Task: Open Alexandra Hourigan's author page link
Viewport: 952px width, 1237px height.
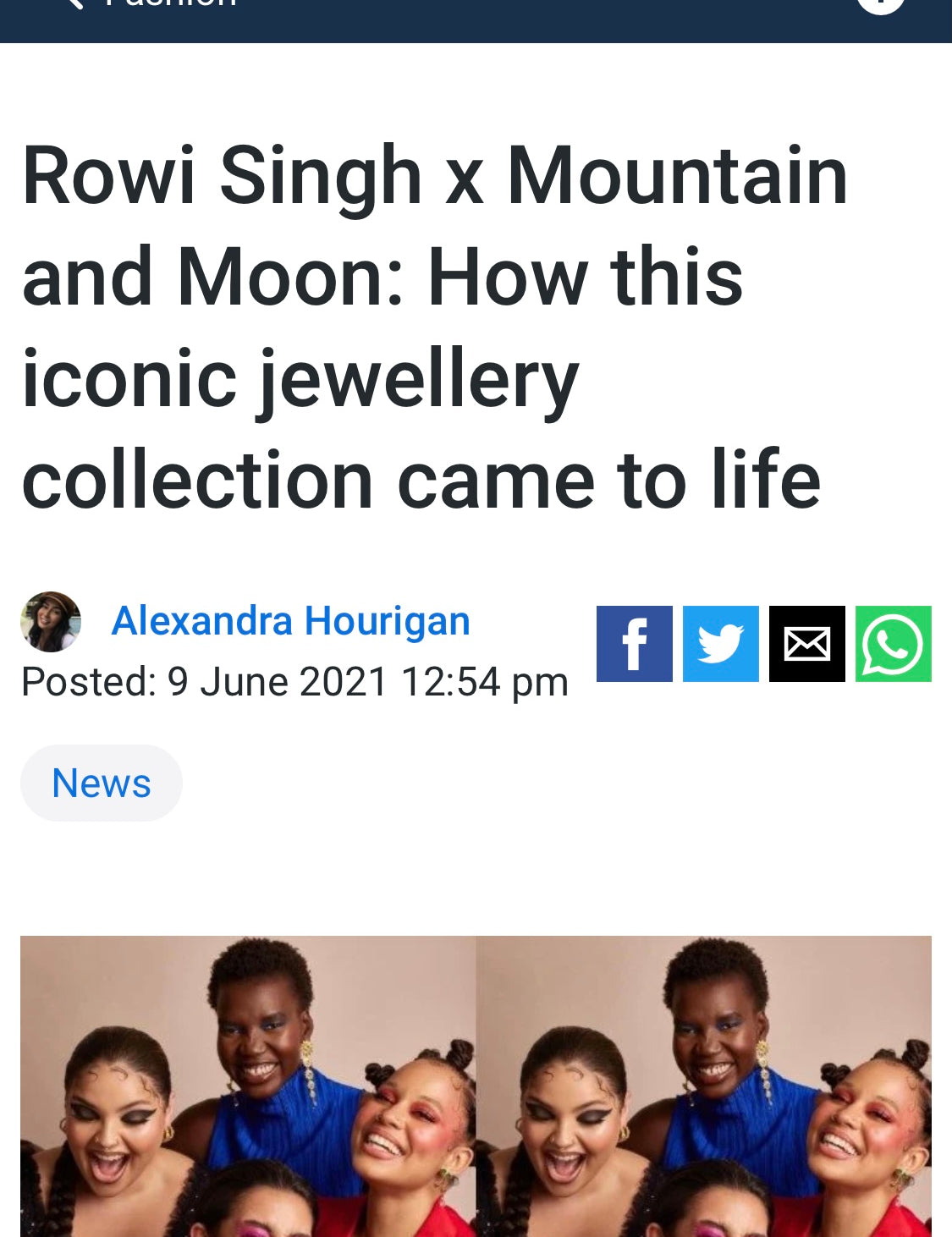Action: point(290,621)
